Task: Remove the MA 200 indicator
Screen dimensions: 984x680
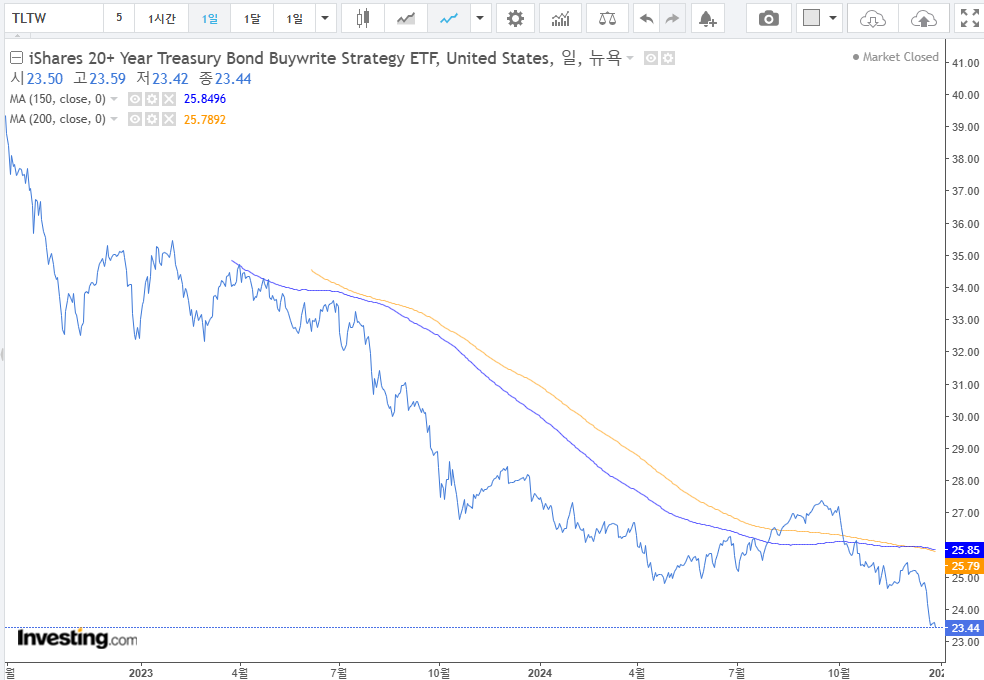Action: [x=169, y=119]
